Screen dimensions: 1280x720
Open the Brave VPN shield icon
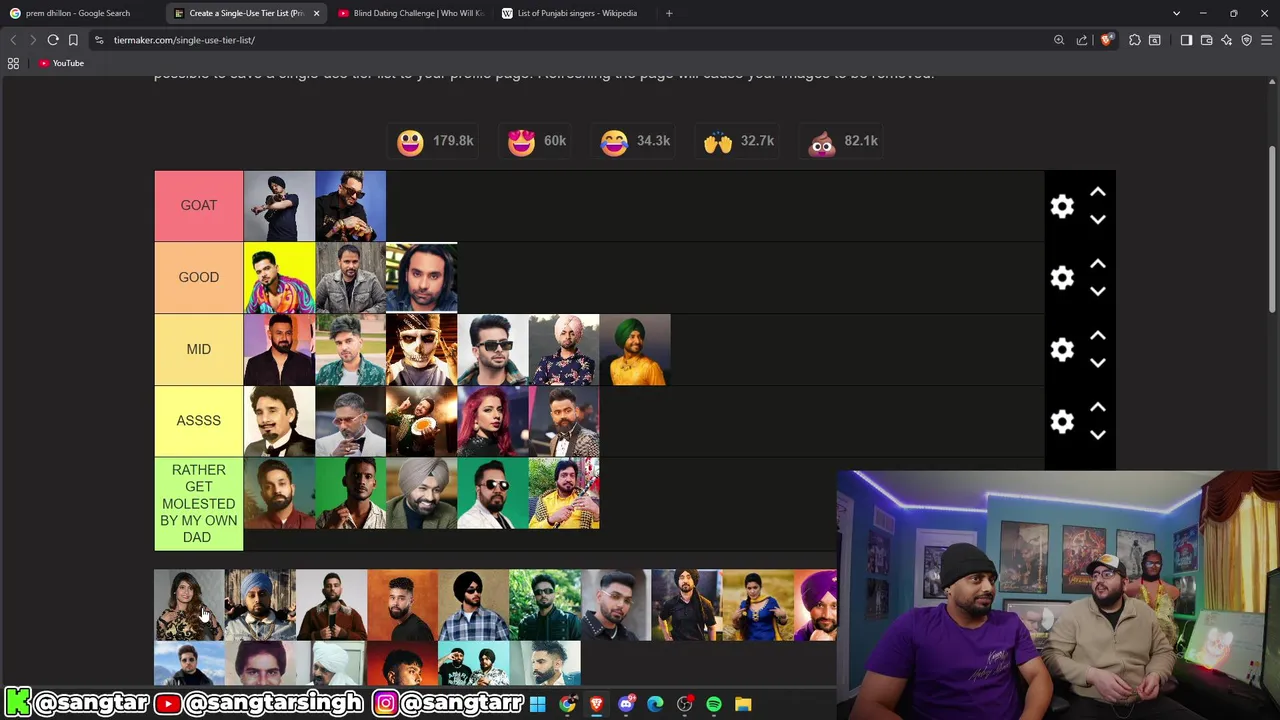pyautogui.click(x=1247, y=40)
